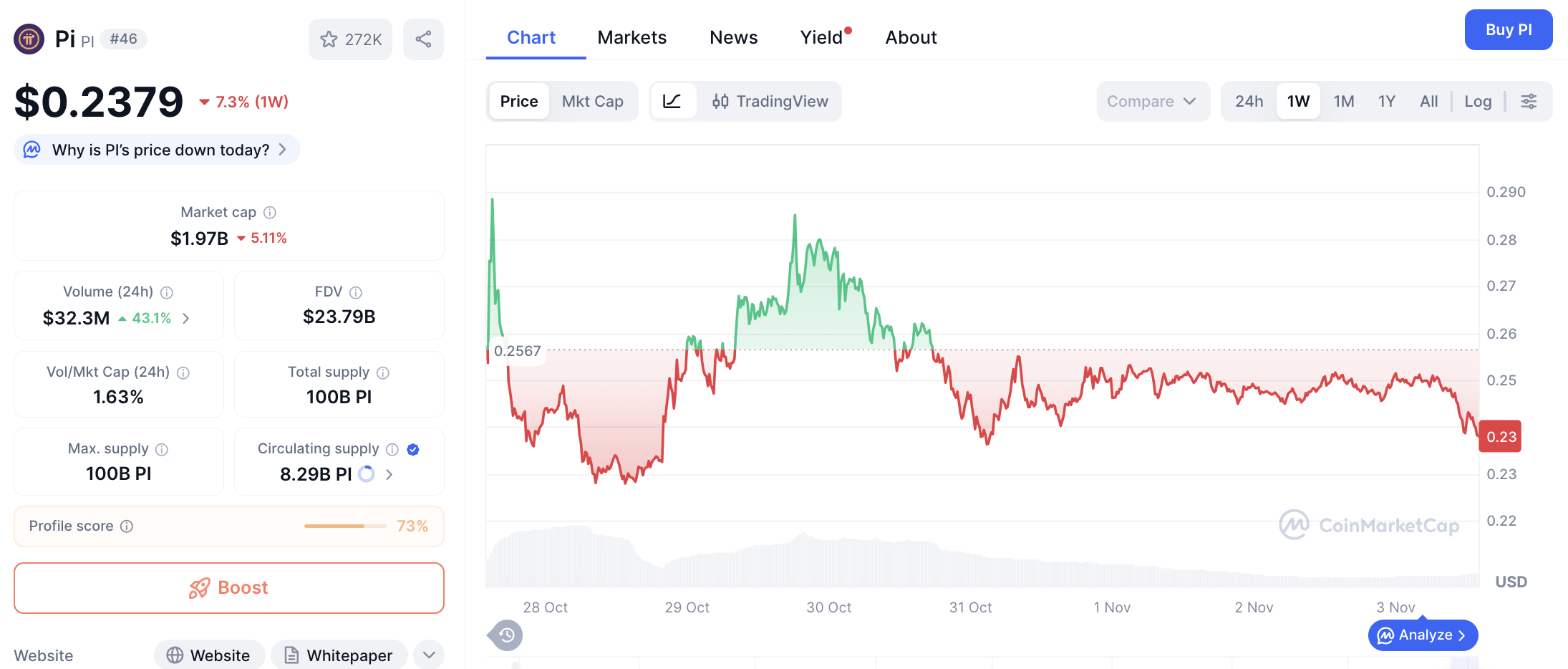1568x669 pixels.
Task: Open the share icon next to star
Action: tap(423, 39)
